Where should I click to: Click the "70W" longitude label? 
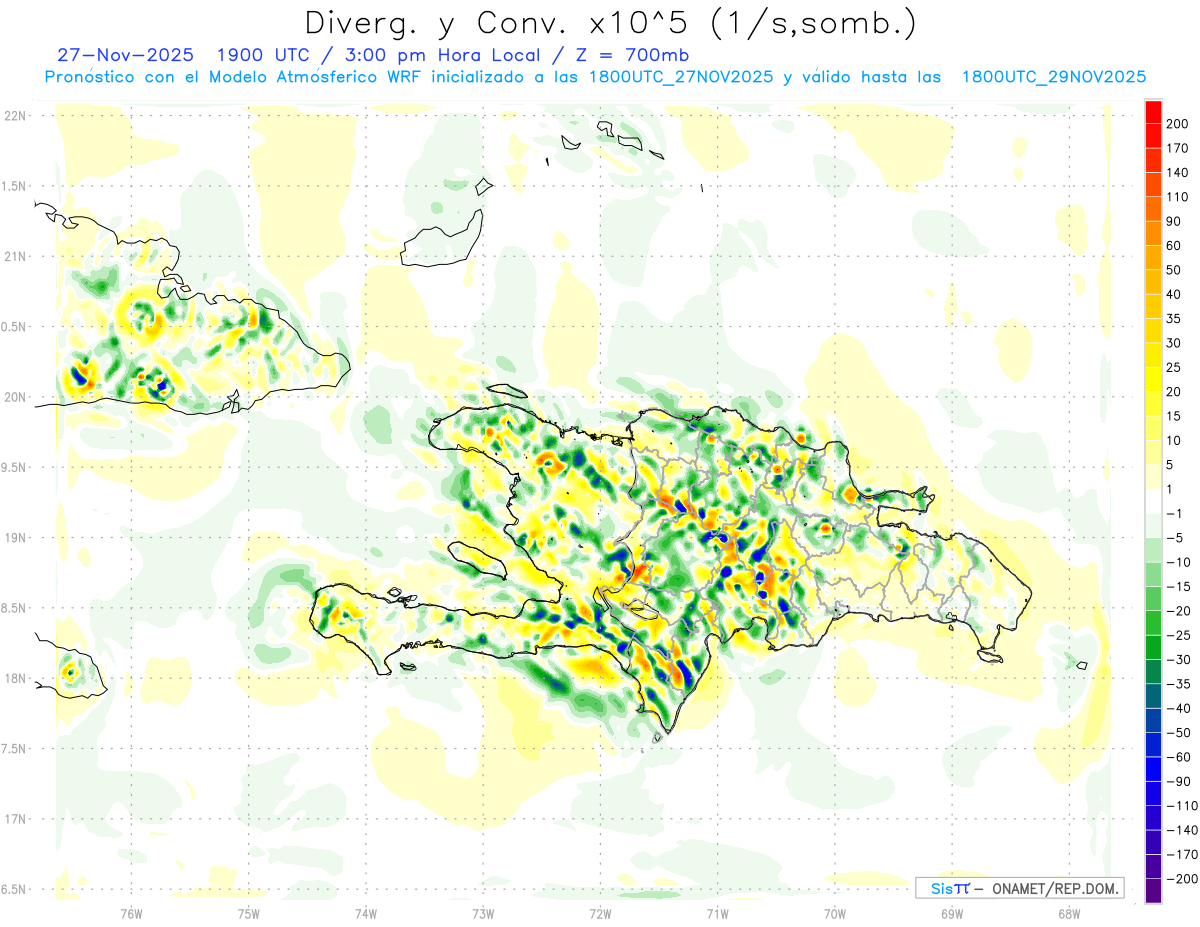[x=835, y=913]
